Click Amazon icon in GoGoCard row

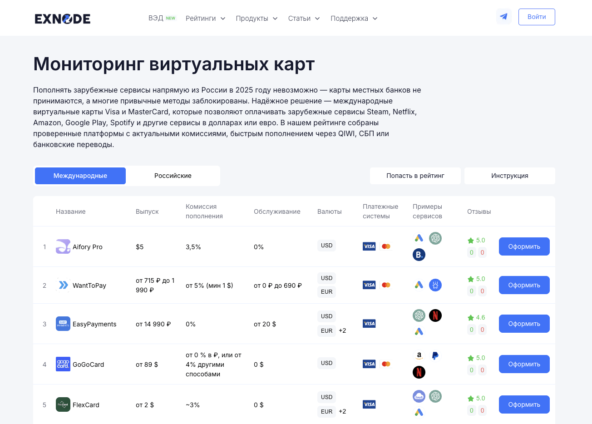pyautogui.click(x=419, y=356)
